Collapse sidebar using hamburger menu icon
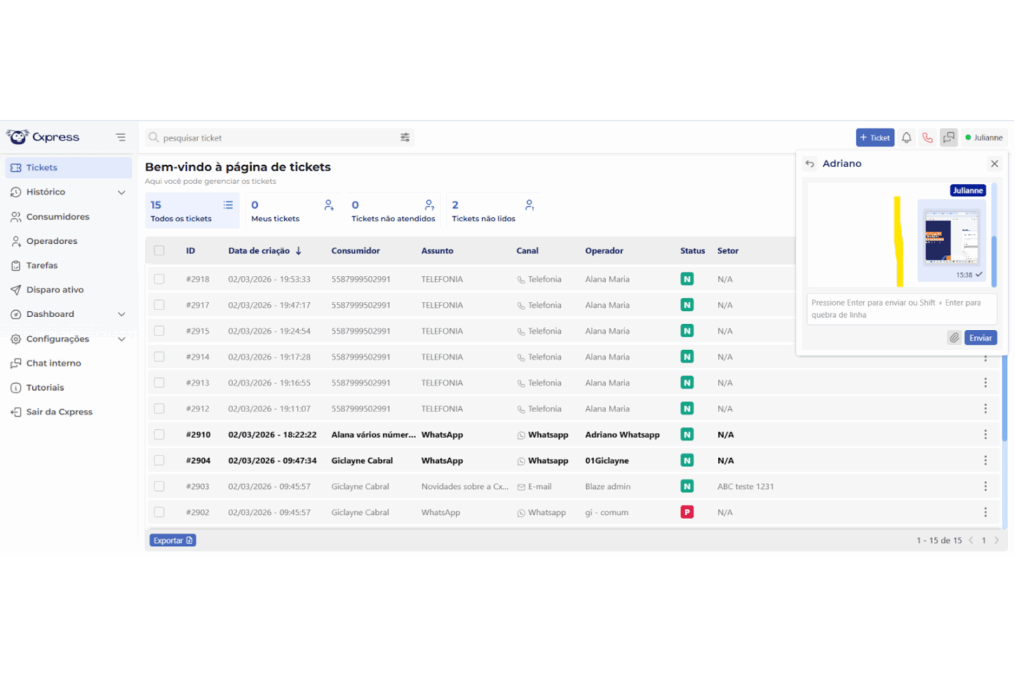Viewport: 1024px width, 673px height. pos(121,137)
